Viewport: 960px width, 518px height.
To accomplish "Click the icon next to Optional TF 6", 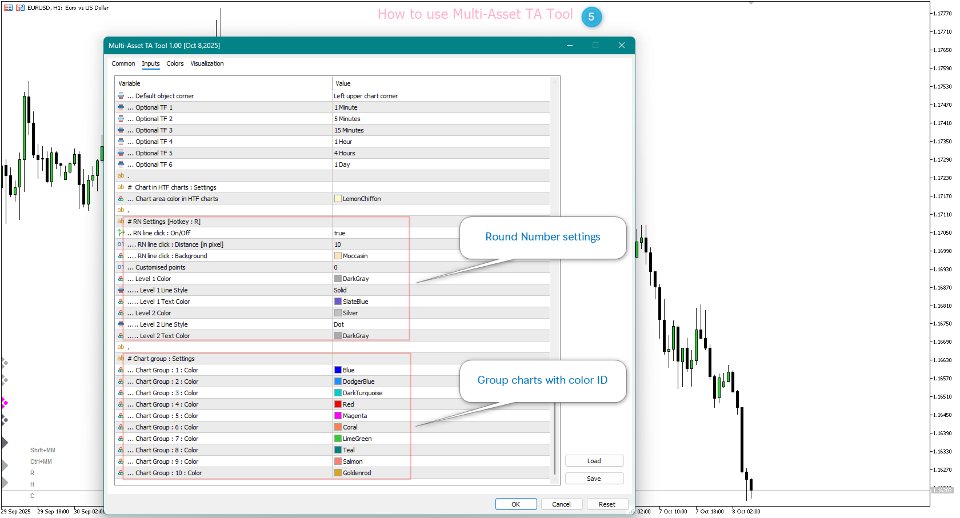I will [121, 164].
